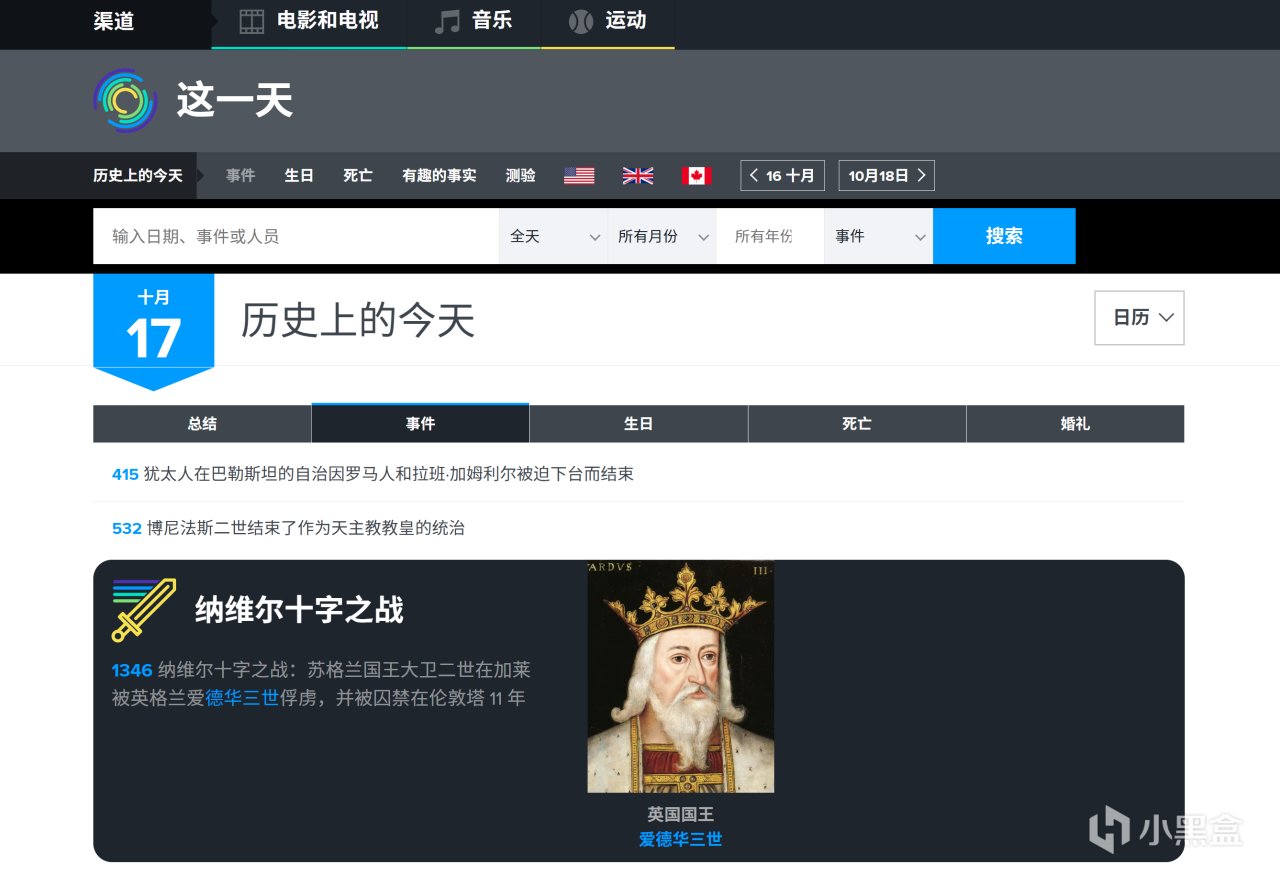Click the 爱德华三世 link under the portrait
1280x876 pixels.
tap(680, 840)
